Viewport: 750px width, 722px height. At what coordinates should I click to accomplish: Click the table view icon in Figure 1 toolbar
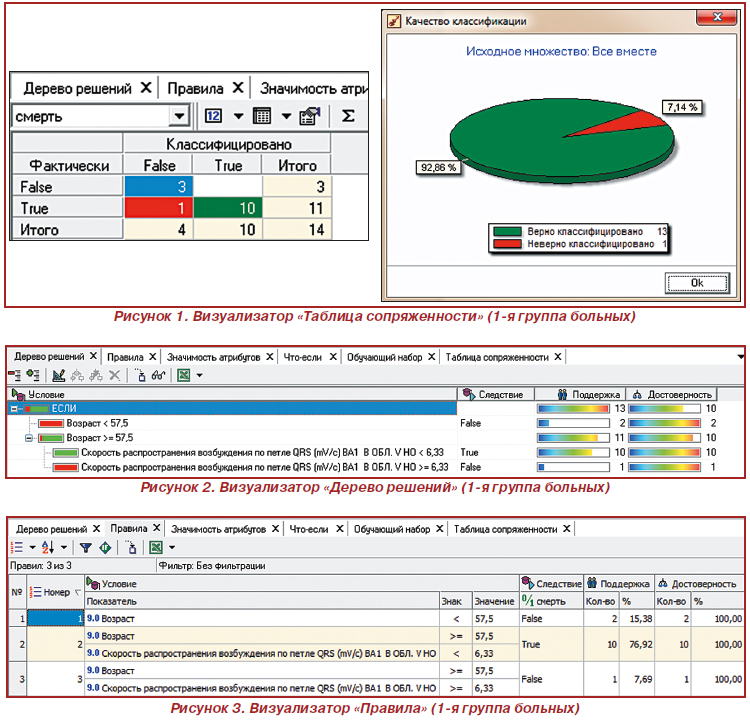pos(262,116)
